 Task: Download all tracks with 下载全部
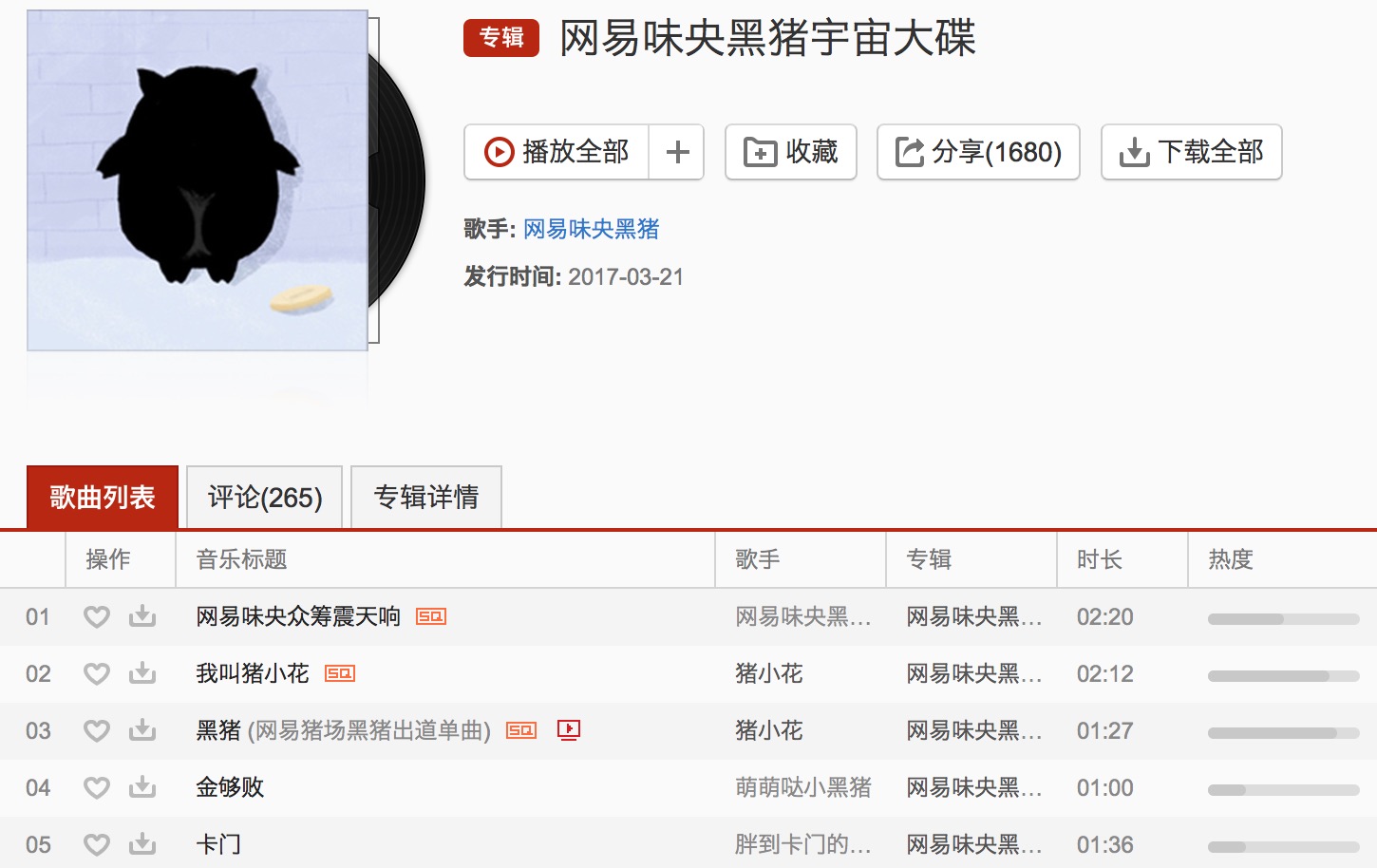point(1192,152)
